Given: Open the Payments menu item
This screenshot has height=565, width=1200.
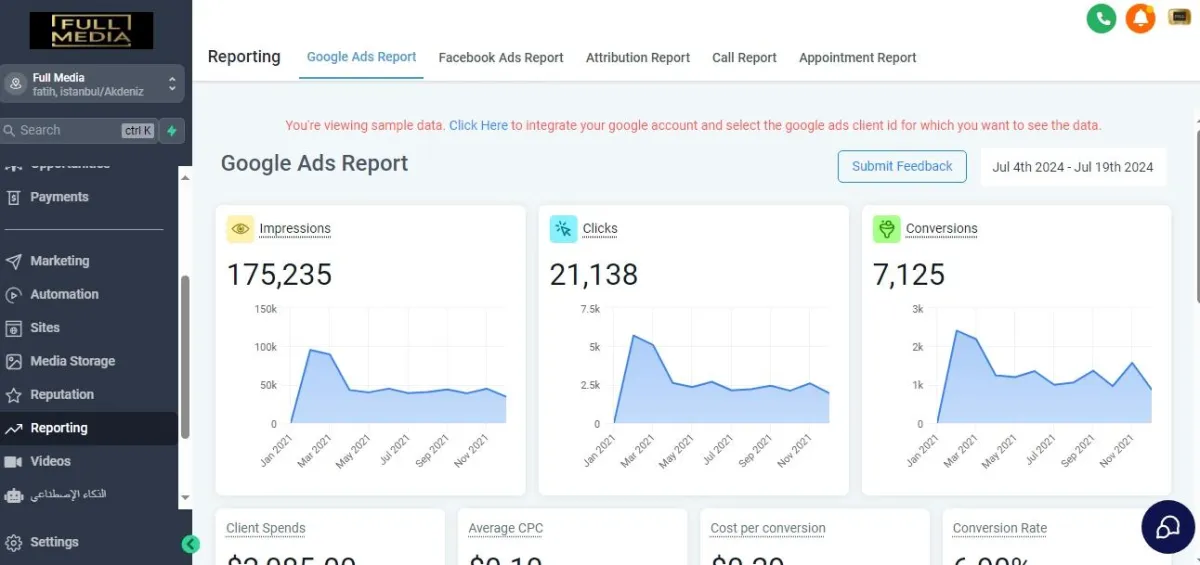Looking at the screenshot, I should tap(59, 197).
